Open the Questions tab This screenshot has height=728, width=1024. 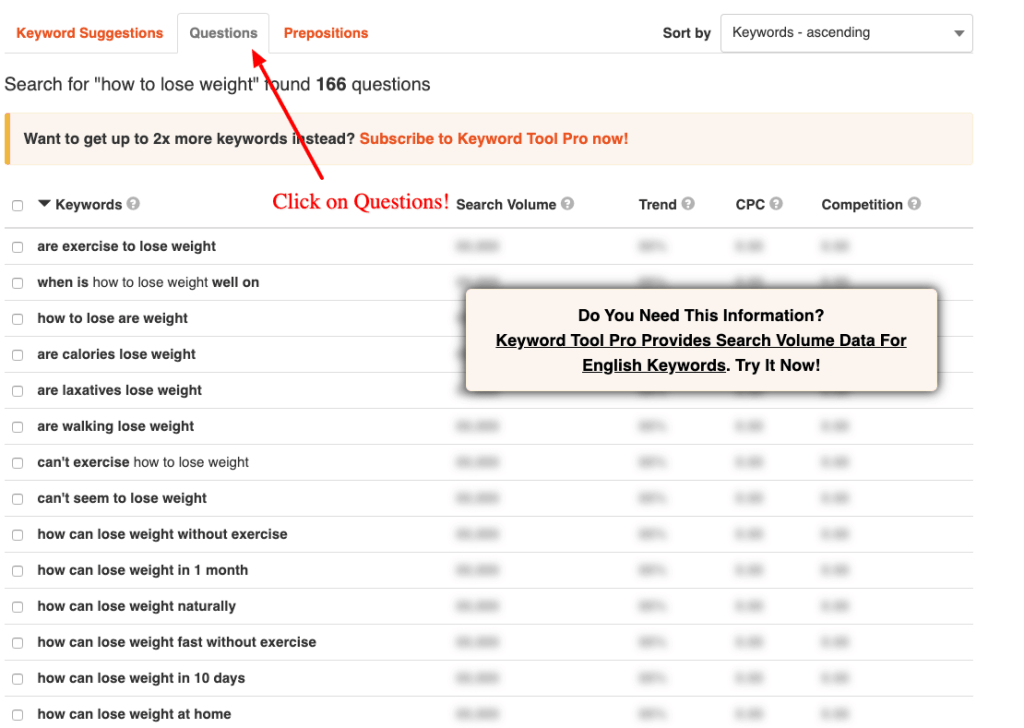coord(223,33)
